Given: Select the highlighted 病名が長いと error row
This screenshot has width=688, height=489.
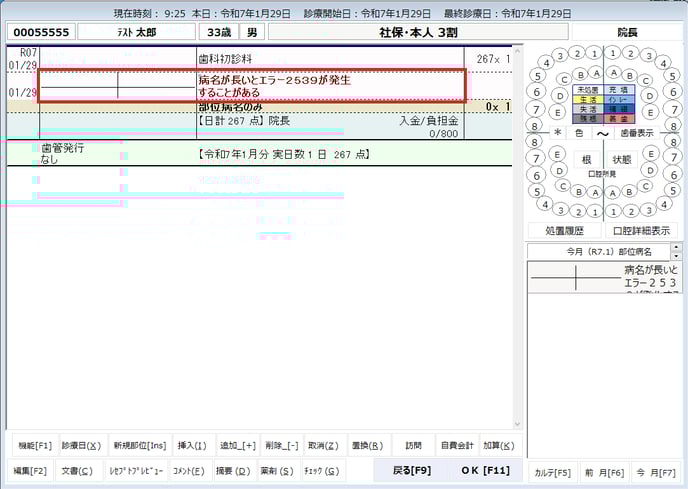Looking at the screenshot, I should coord(252,86).
